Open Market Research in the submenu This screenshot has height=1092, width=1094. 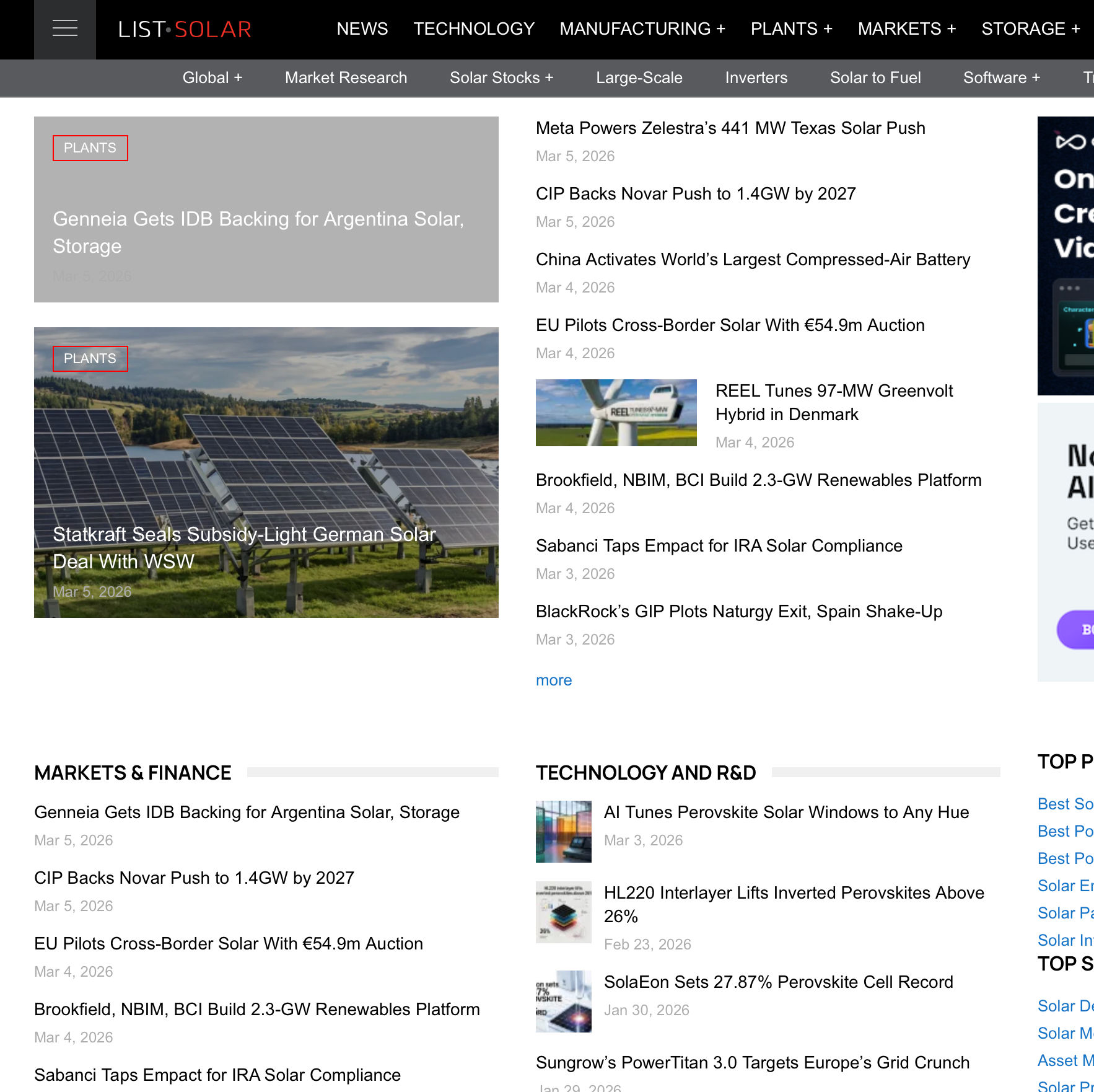pyautogui.click(x=346, y=78)
